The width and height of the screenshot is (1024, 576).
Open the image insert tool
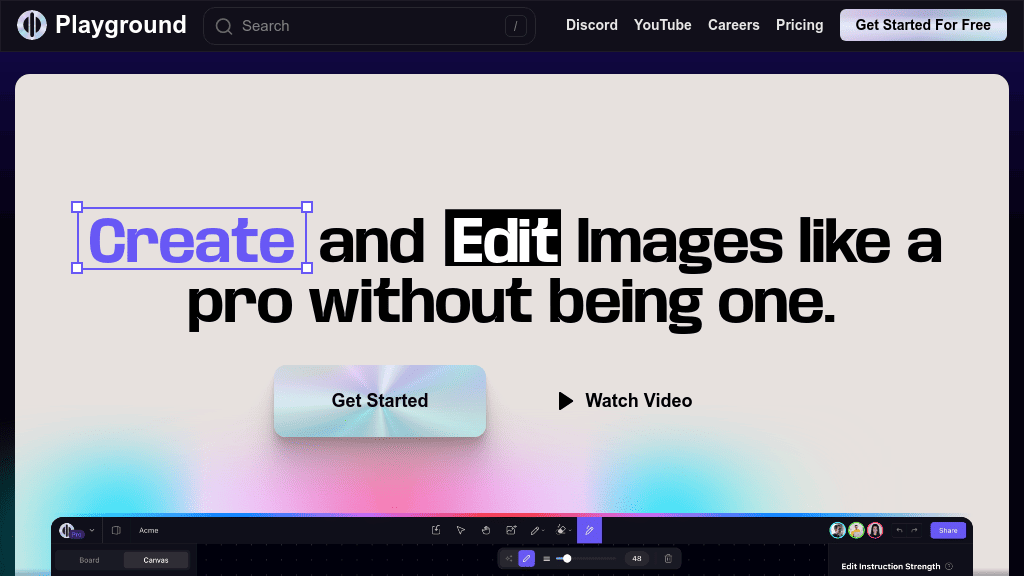pos(511,530)
